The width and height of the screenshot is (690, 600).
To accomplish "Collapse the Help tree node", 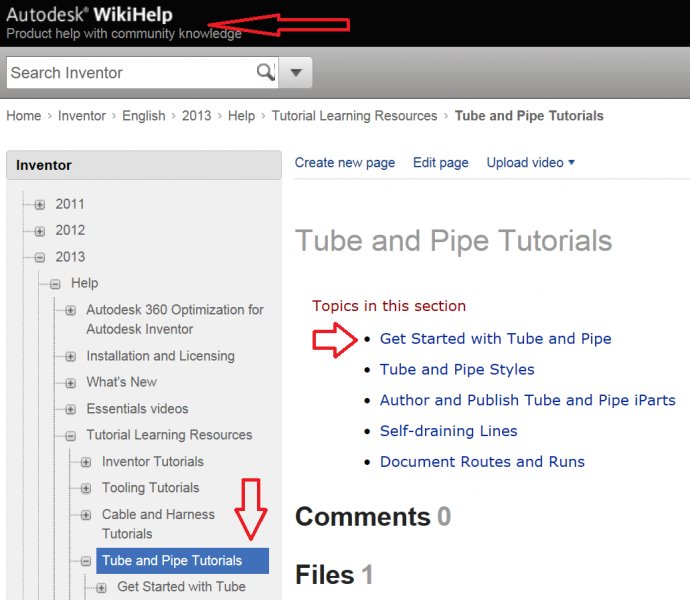I will coord(55,284).
